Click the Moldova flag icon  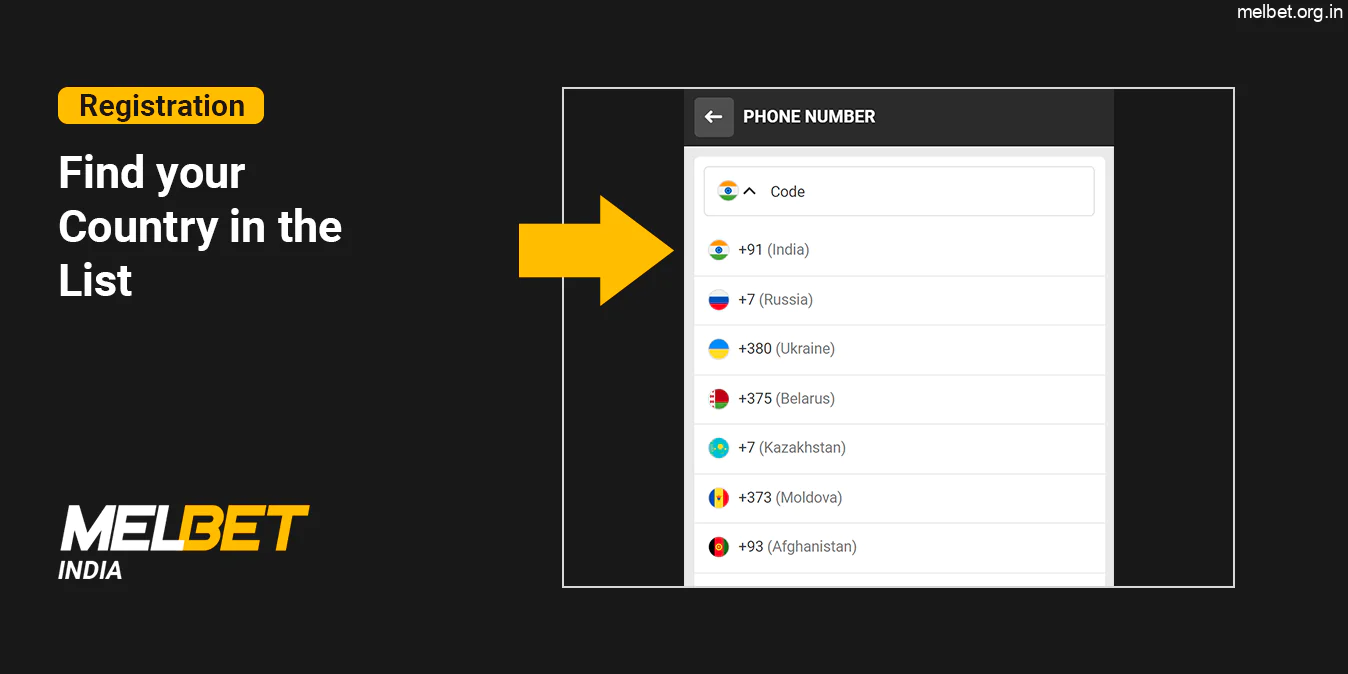tap(719, 497)
